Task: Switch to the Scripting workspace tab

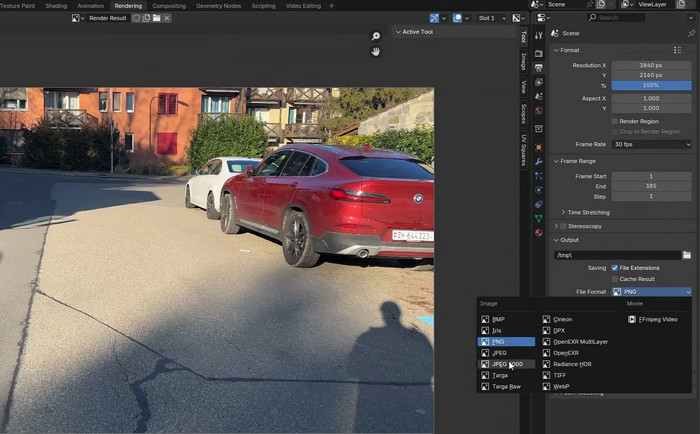Action: 263,6
